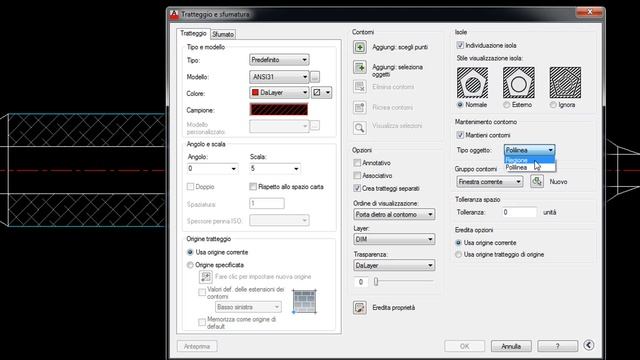Select Normale radio button
The height and width of the screenshot is (360, 640).
460,105
